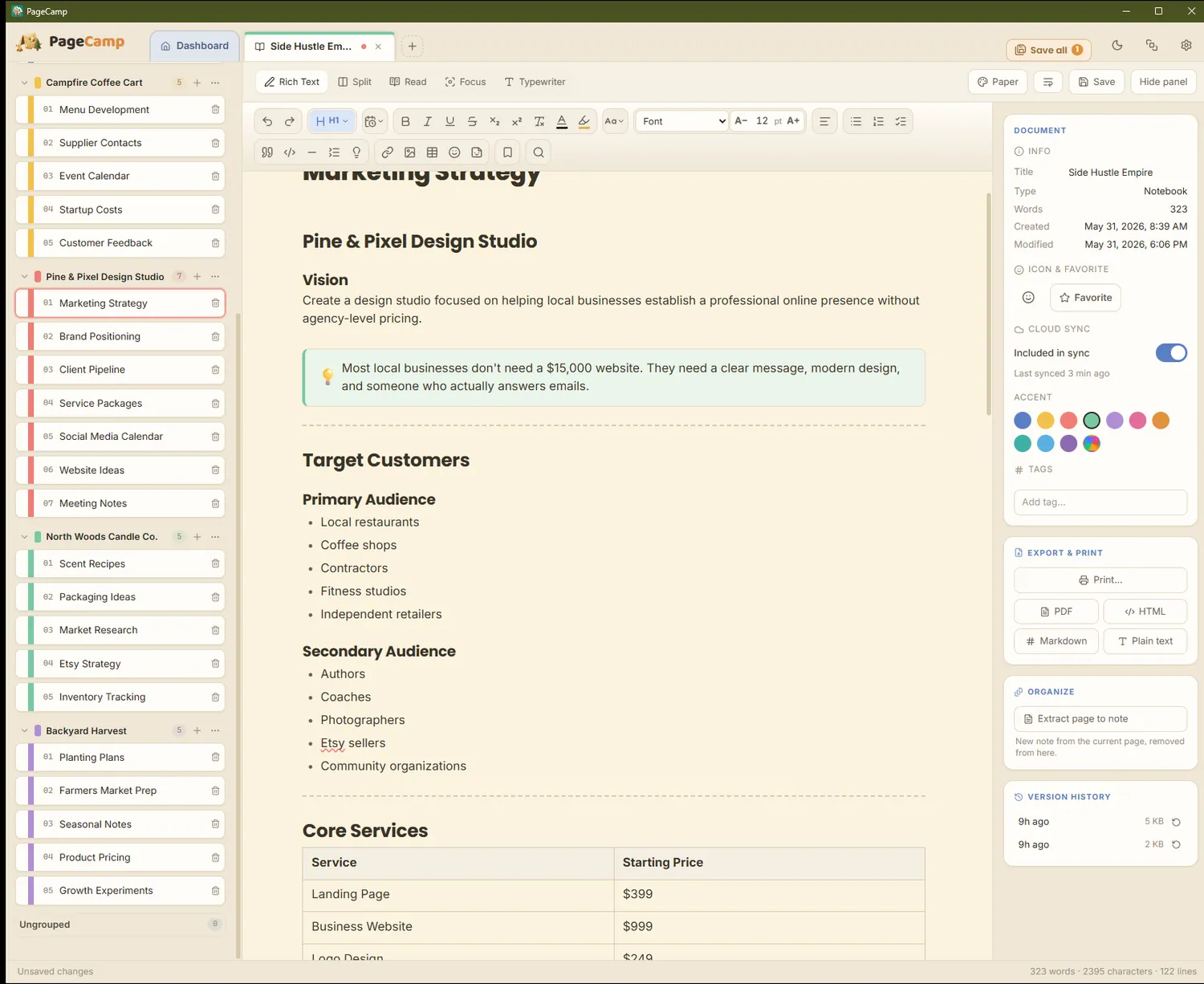Toggle underline formatting

coord(450,121)
